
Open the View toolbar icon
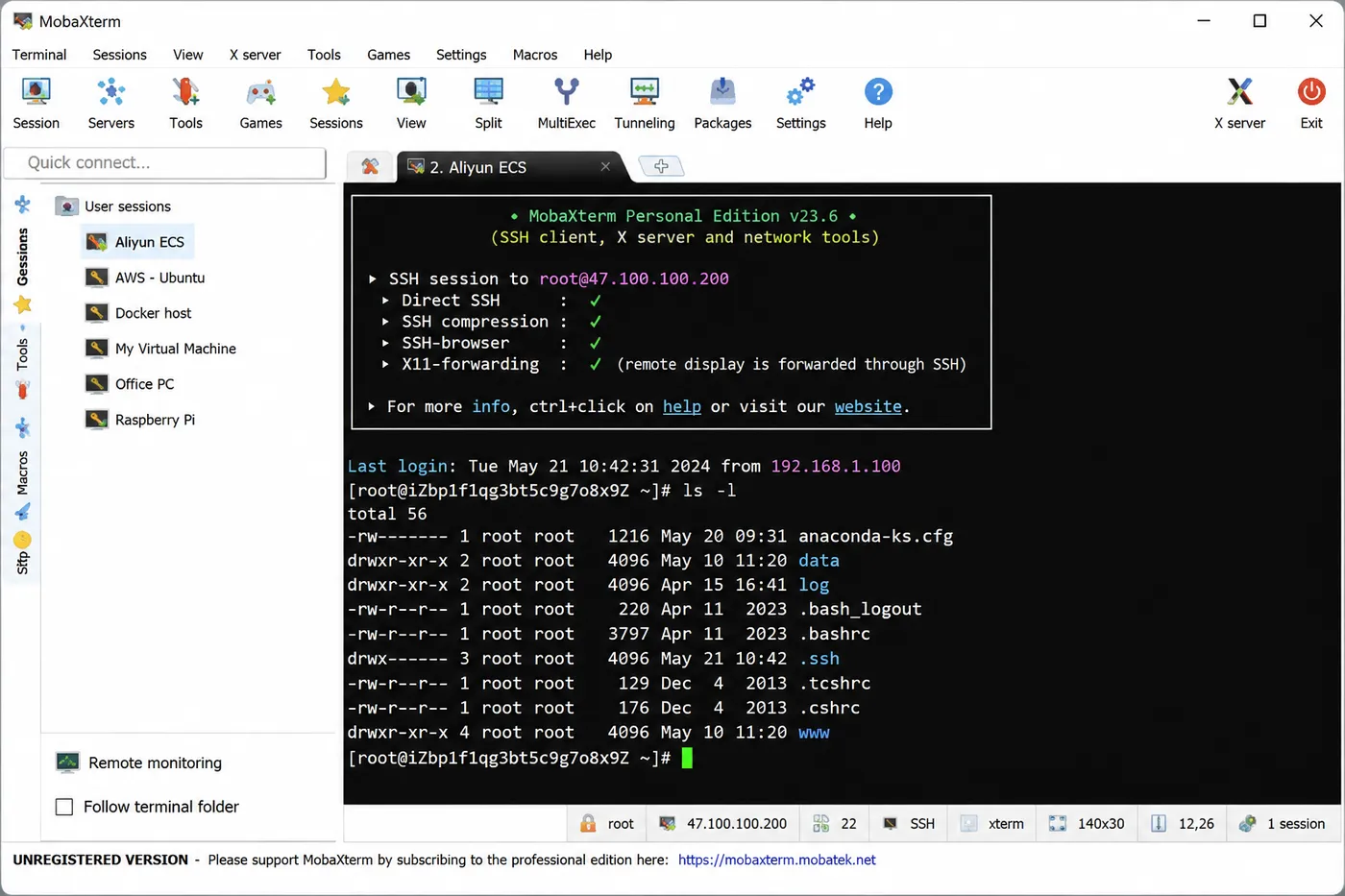[411, 92]
